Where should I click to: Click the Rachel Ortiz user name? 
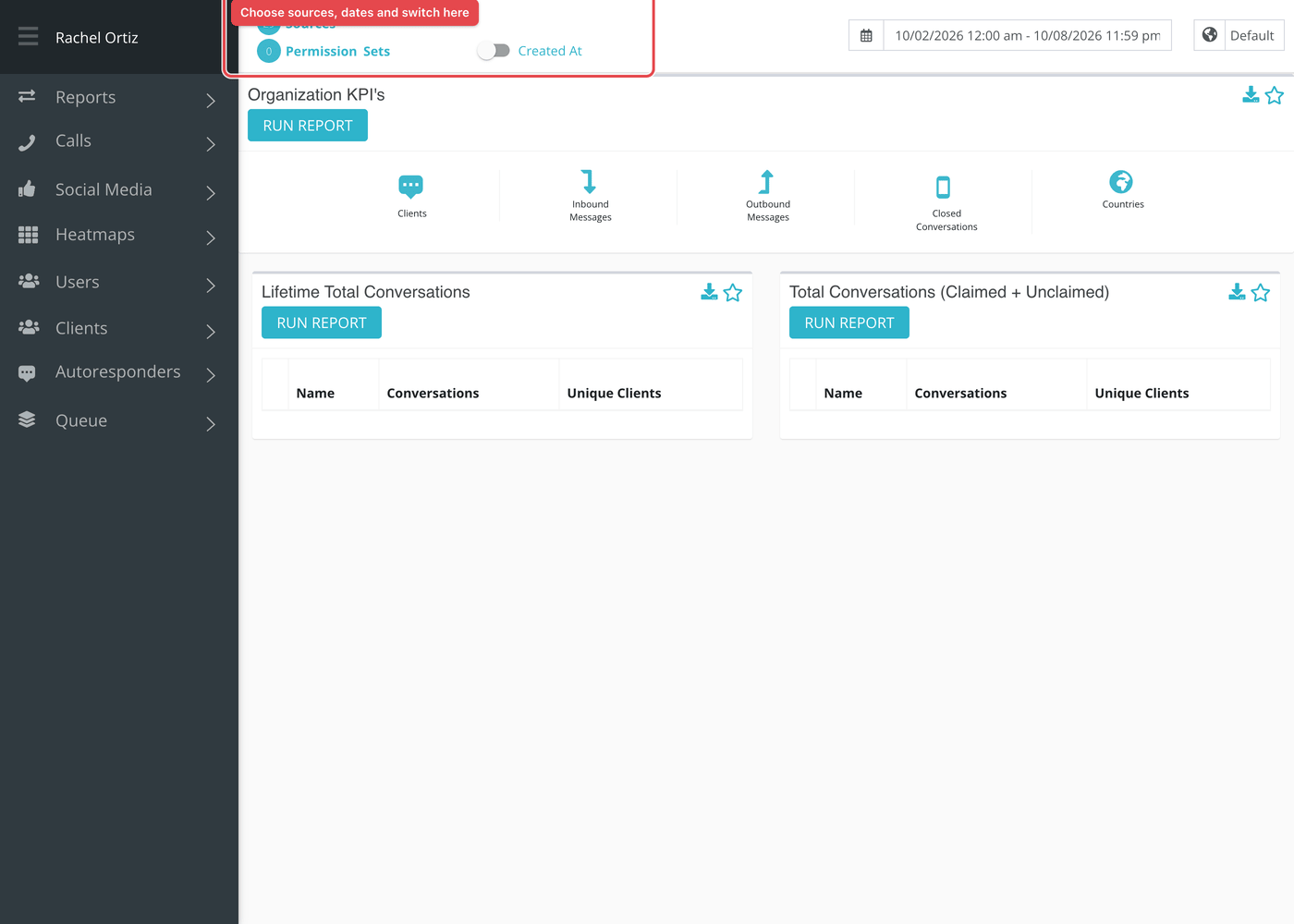tap(97, 37)
